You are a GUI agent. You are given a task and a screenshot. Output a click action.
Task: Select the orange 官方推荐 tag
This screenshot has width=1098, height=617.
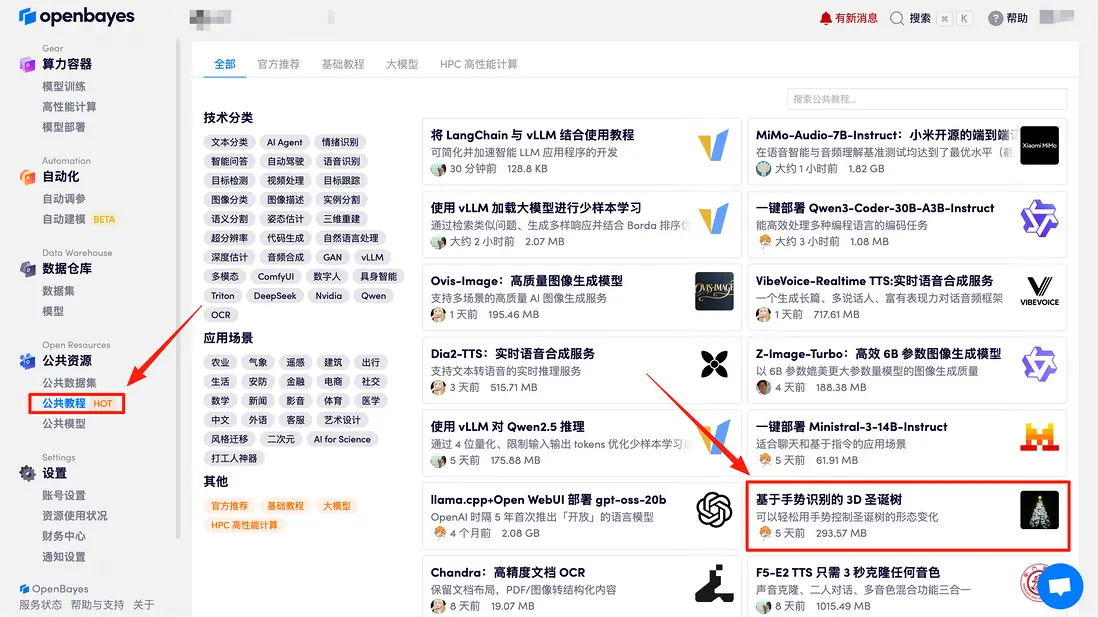click(230, 506)
